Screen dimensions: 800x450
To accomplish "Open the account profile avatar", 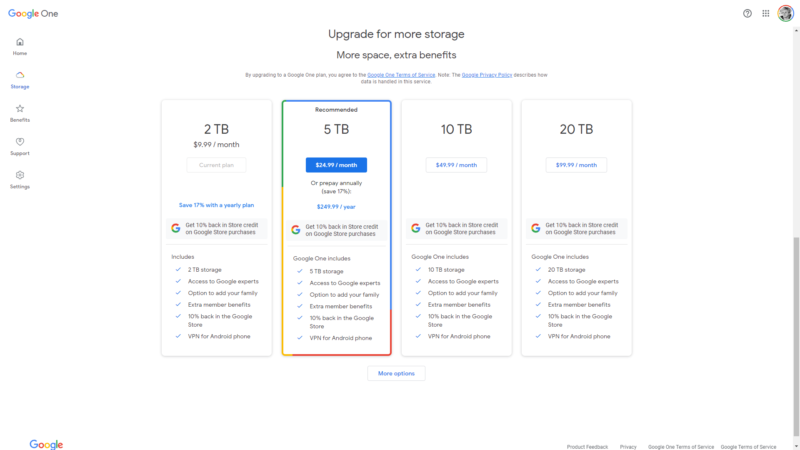I will click(x=786, y=14).
